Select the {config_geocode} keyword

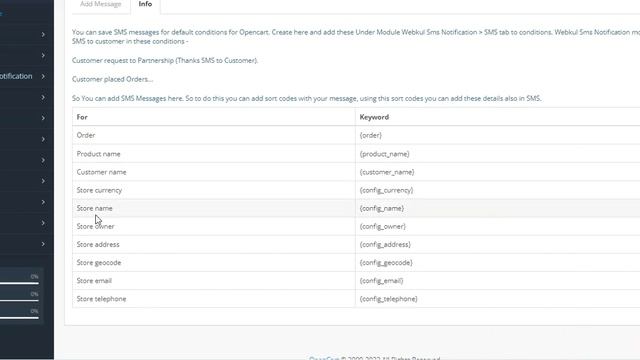(x=386, y=262)
